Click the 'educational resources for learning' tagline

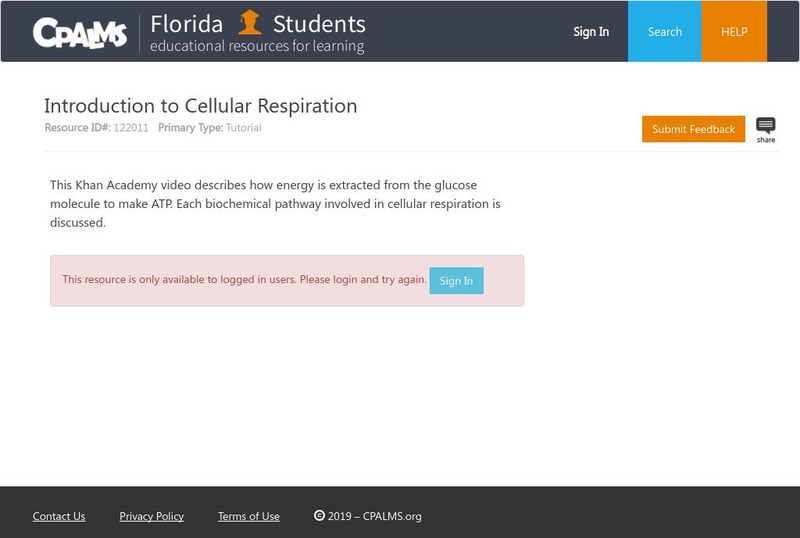click(257, 46)
